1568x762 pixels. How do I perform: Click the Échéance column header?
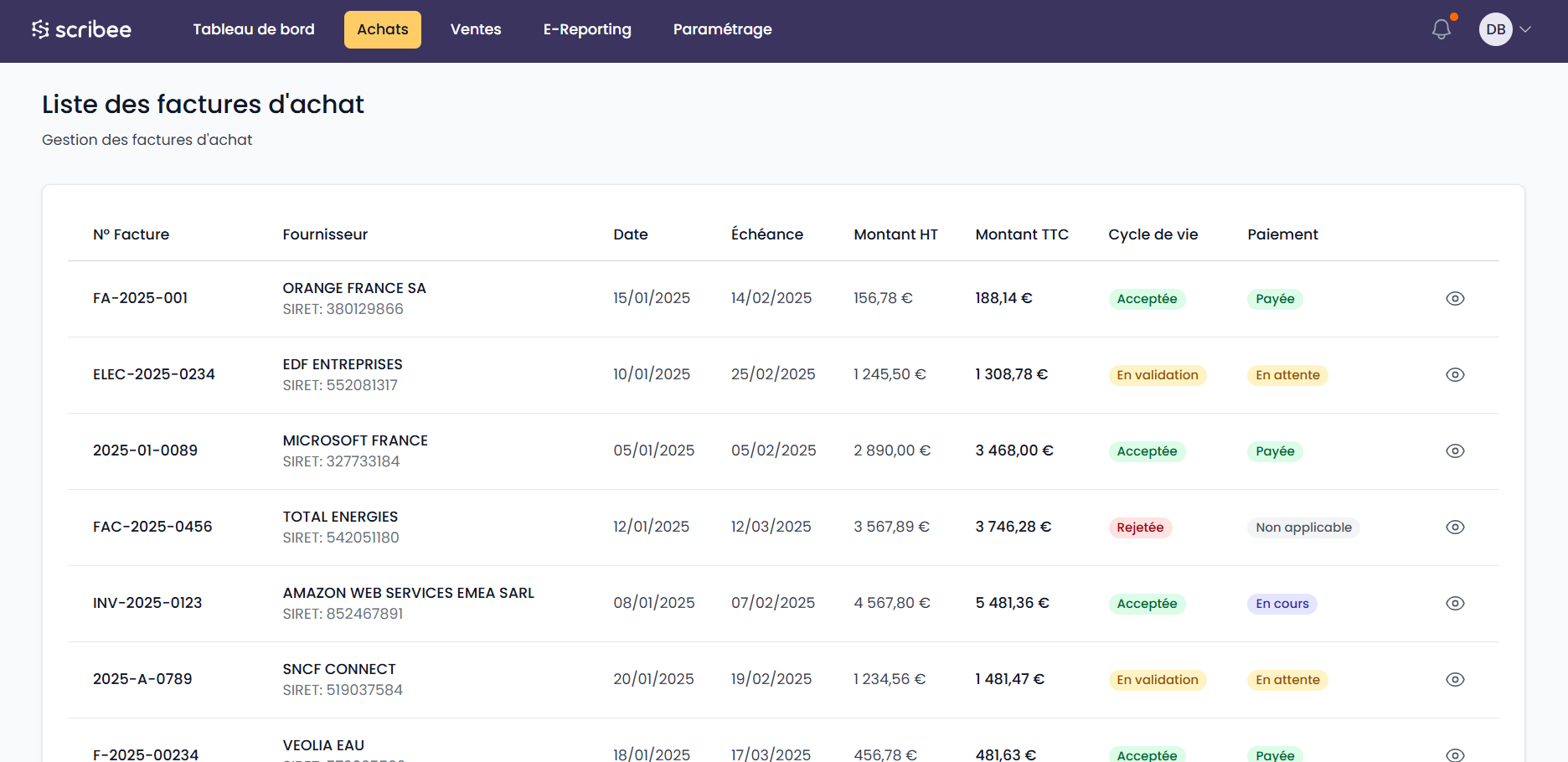coord(767,234)
